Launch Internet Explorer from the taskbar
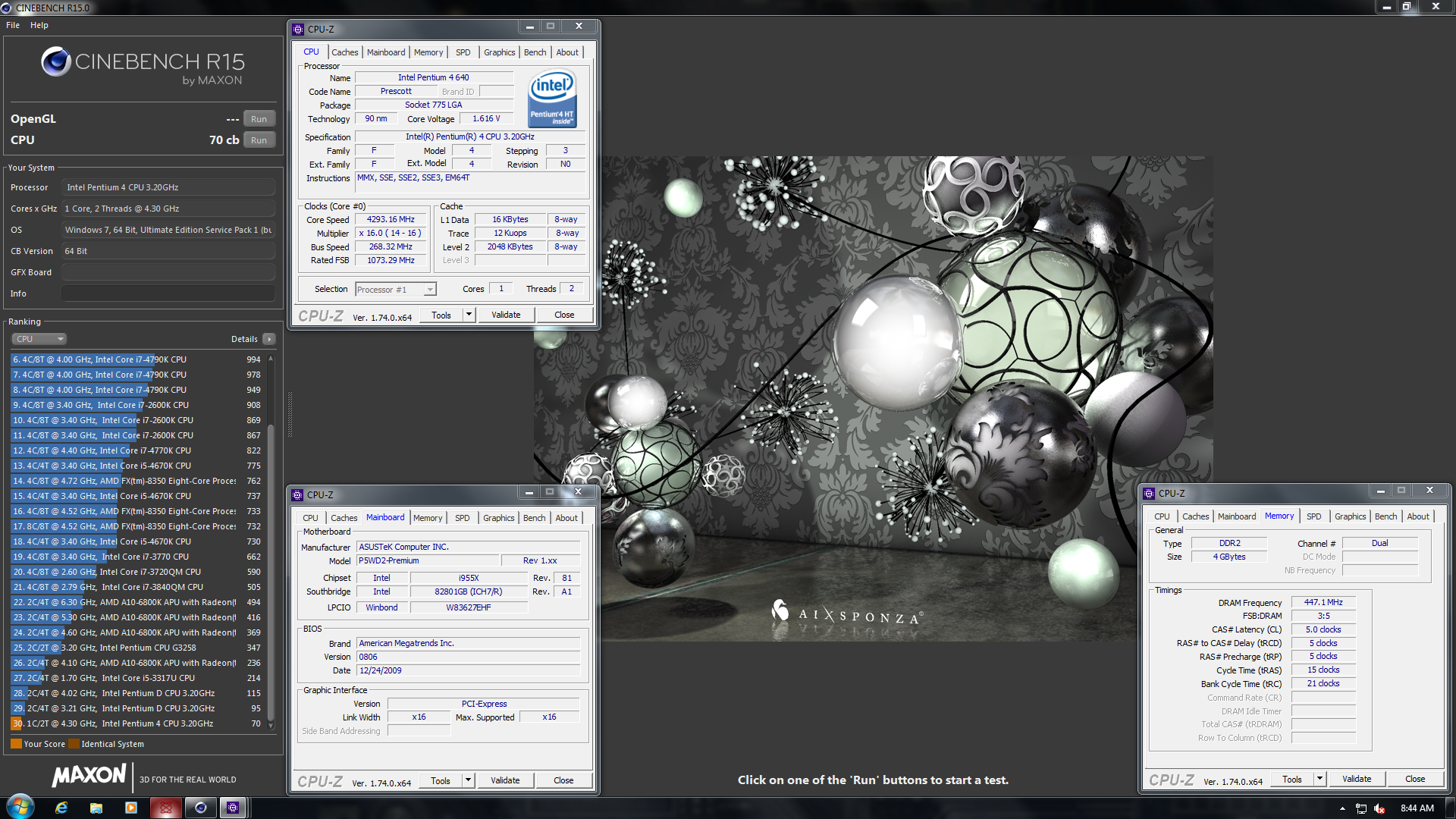 tap(61, 808)
